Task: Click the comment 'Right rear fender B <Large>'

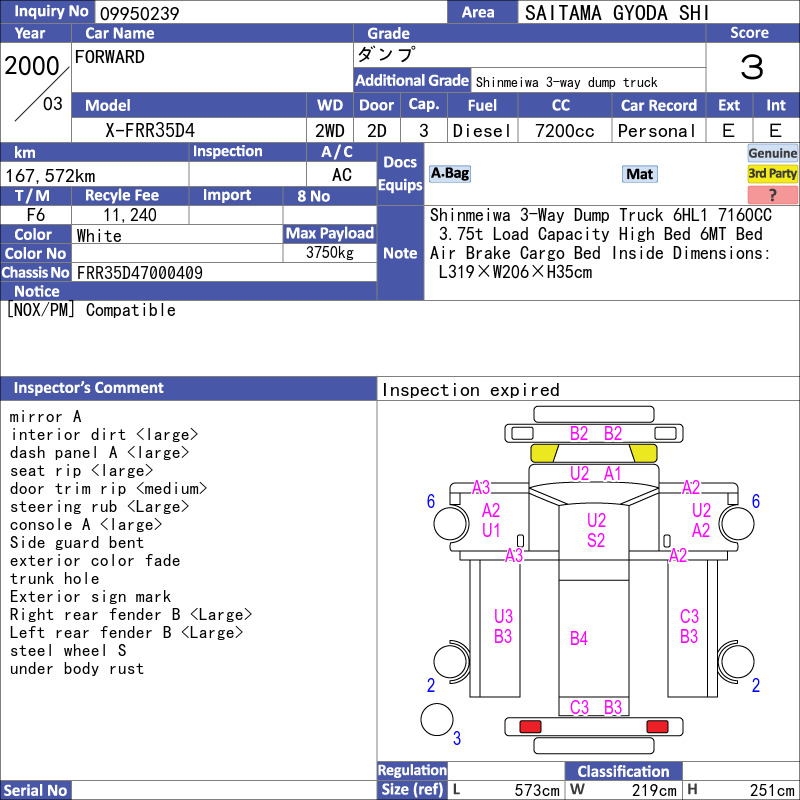Action: [131, 614]
